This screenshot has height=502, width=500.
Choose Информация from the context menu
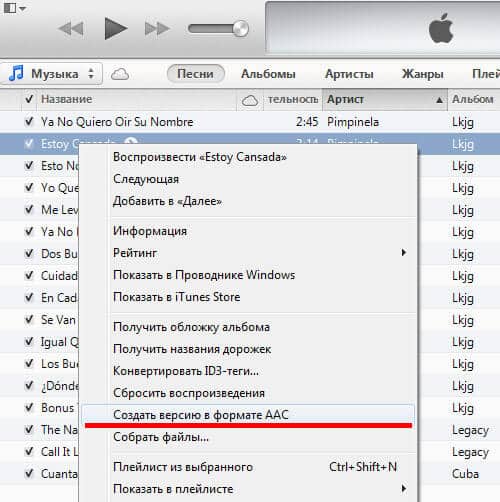pos(150,231)
